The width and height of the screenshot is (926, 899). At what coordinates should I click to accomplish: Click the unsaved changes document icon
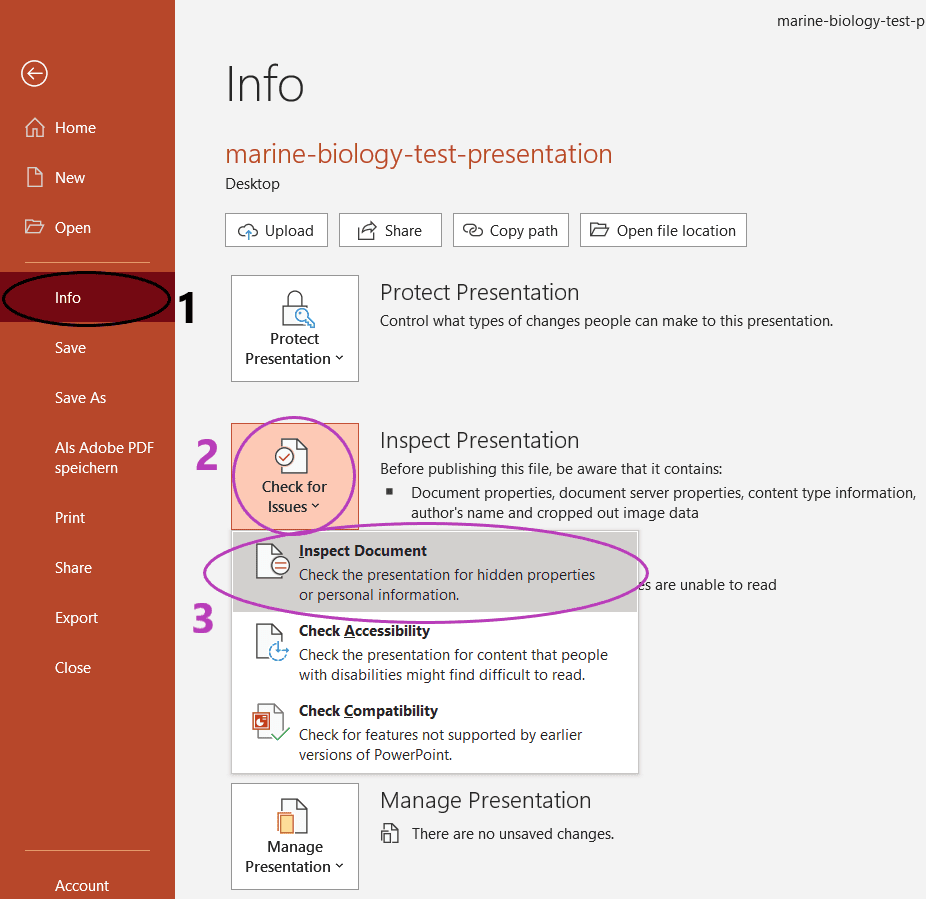390,833
